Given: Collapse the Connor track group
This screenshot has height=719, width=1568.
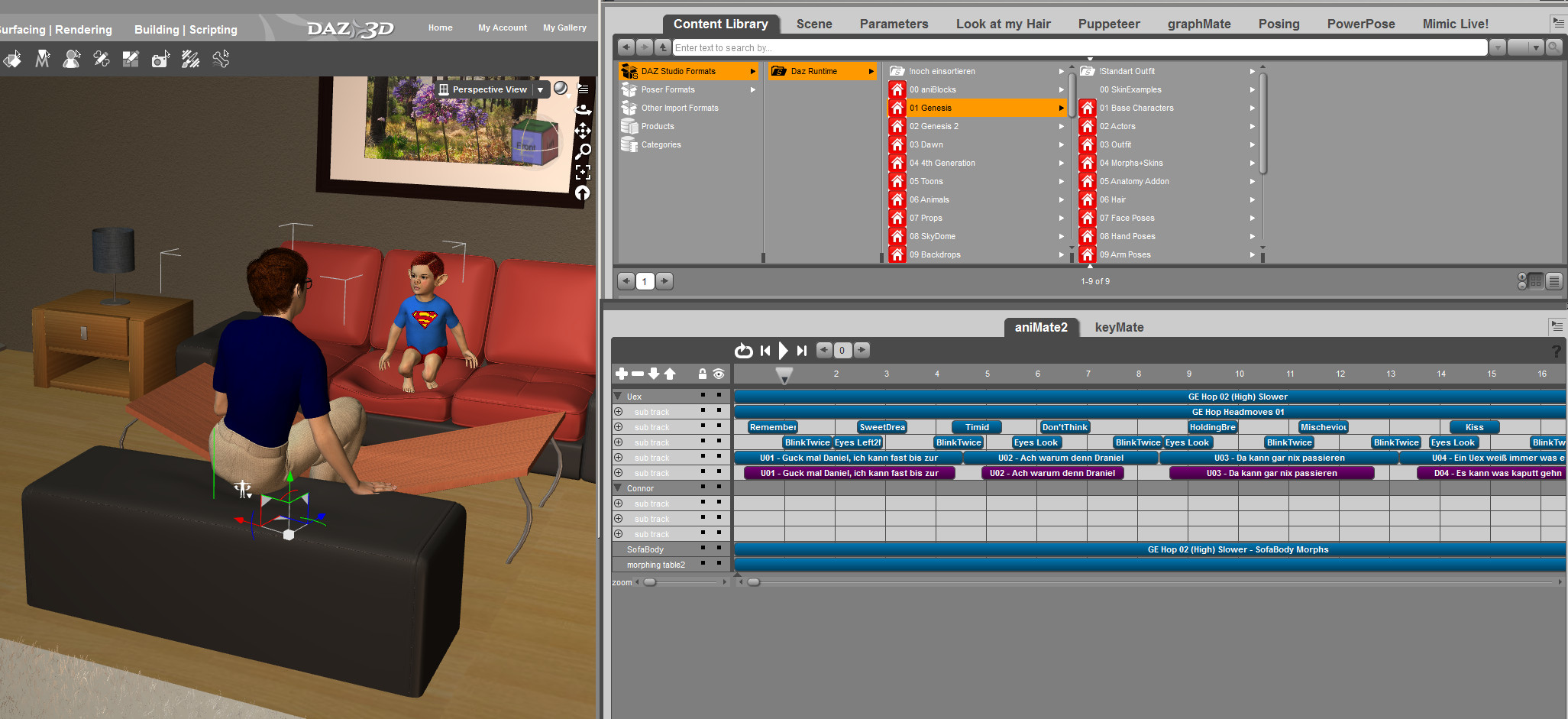Looking at the screenshot, I should [618, 488].
